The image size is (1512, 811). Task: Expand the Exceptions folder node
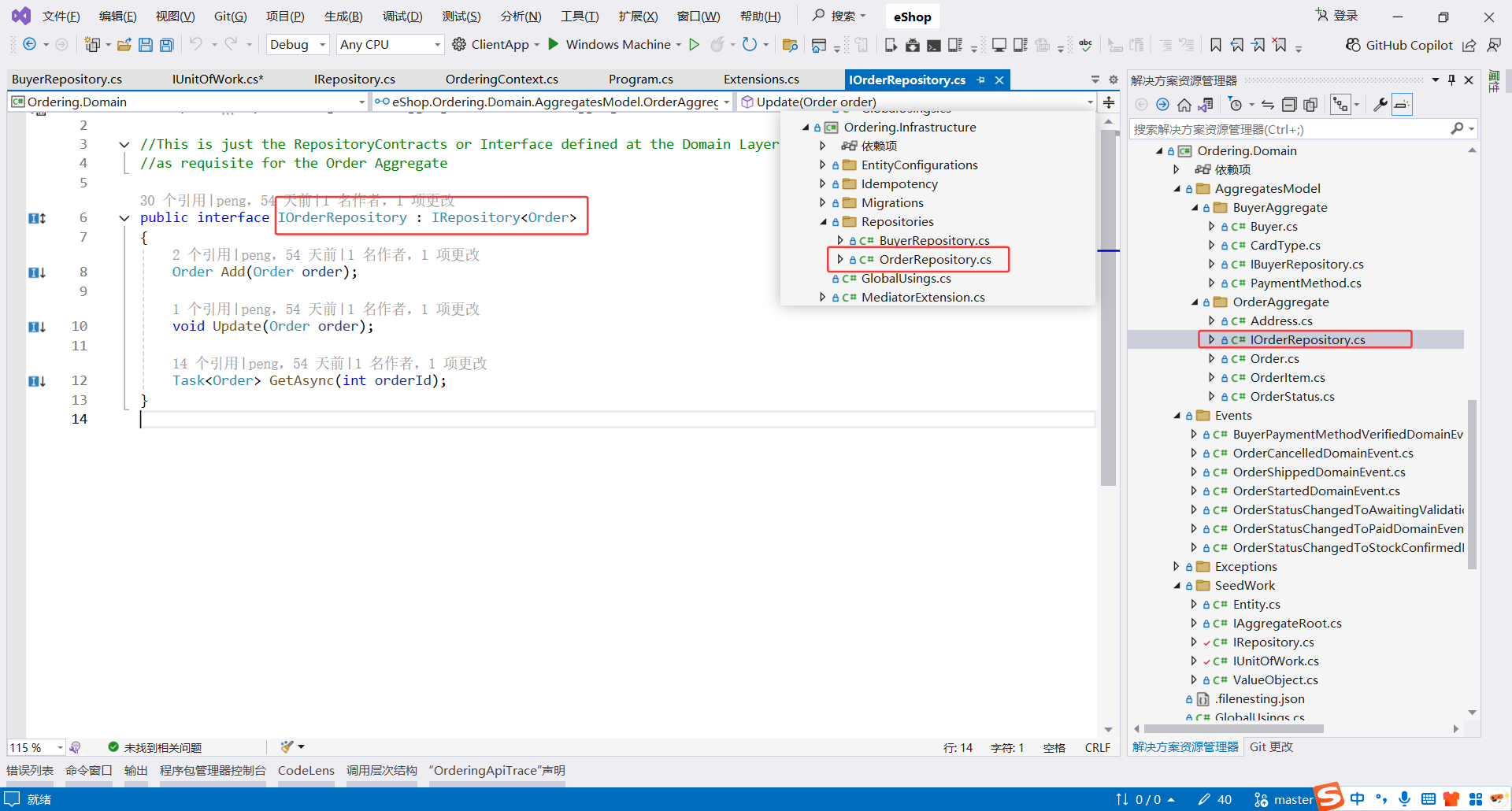(x=1177, y=567)
